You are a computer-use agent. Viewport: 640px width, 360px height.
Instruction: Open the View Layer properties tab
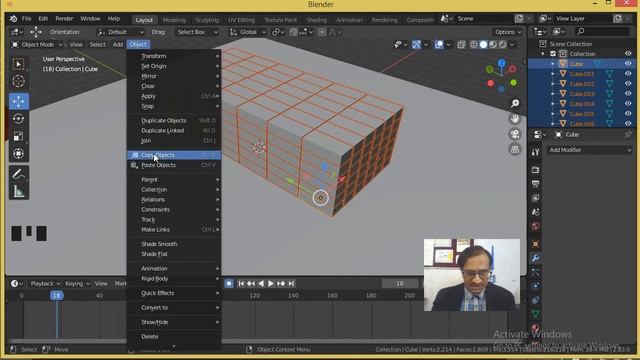tap(536, 198)
